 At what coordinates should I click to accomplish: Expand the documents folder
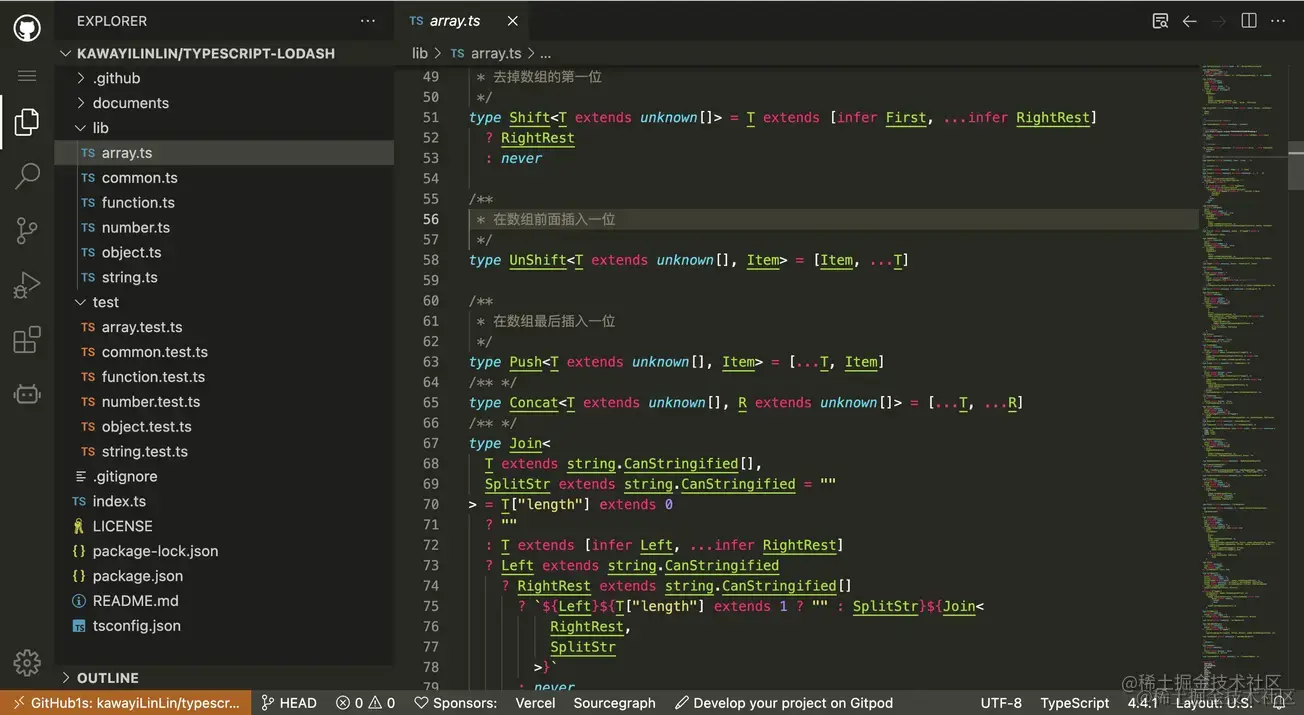coord(224,103)
